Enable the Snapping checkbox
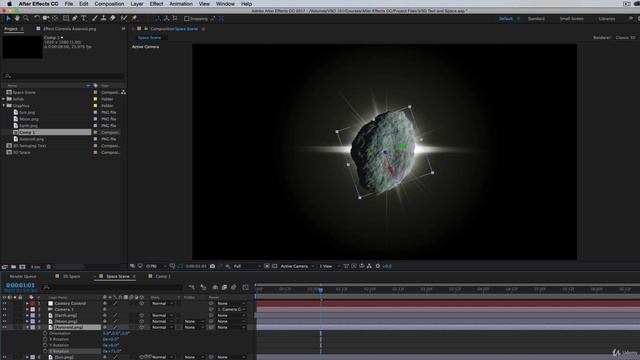The image size is (640, 360). click(187, 19)
